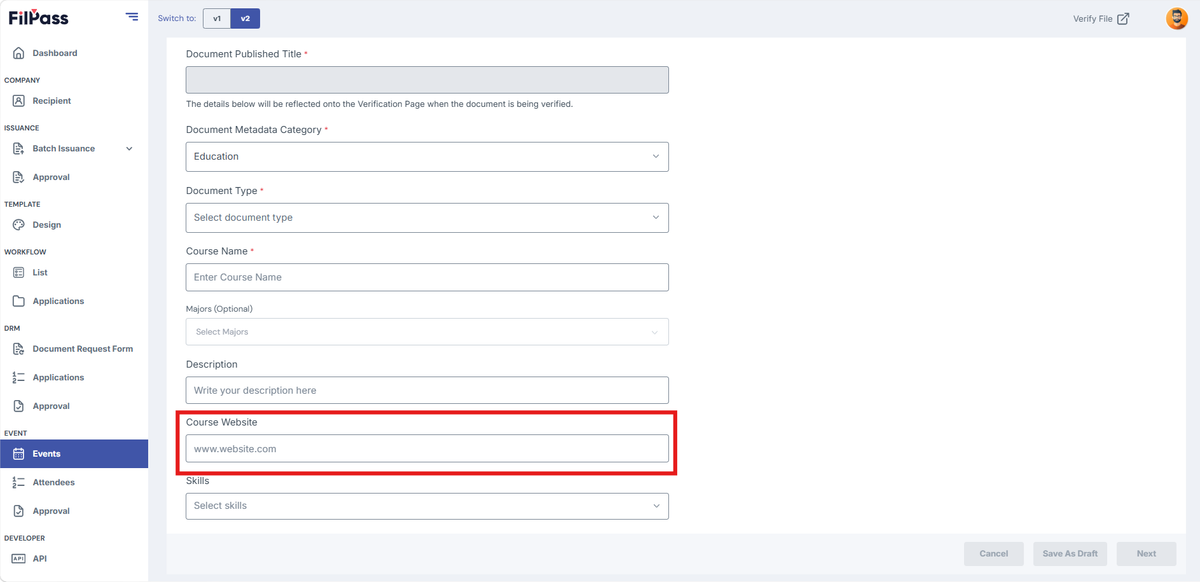Collapse the sidebar using the menu icon
Screen dimensions: 1200x582
coord(132,17)
